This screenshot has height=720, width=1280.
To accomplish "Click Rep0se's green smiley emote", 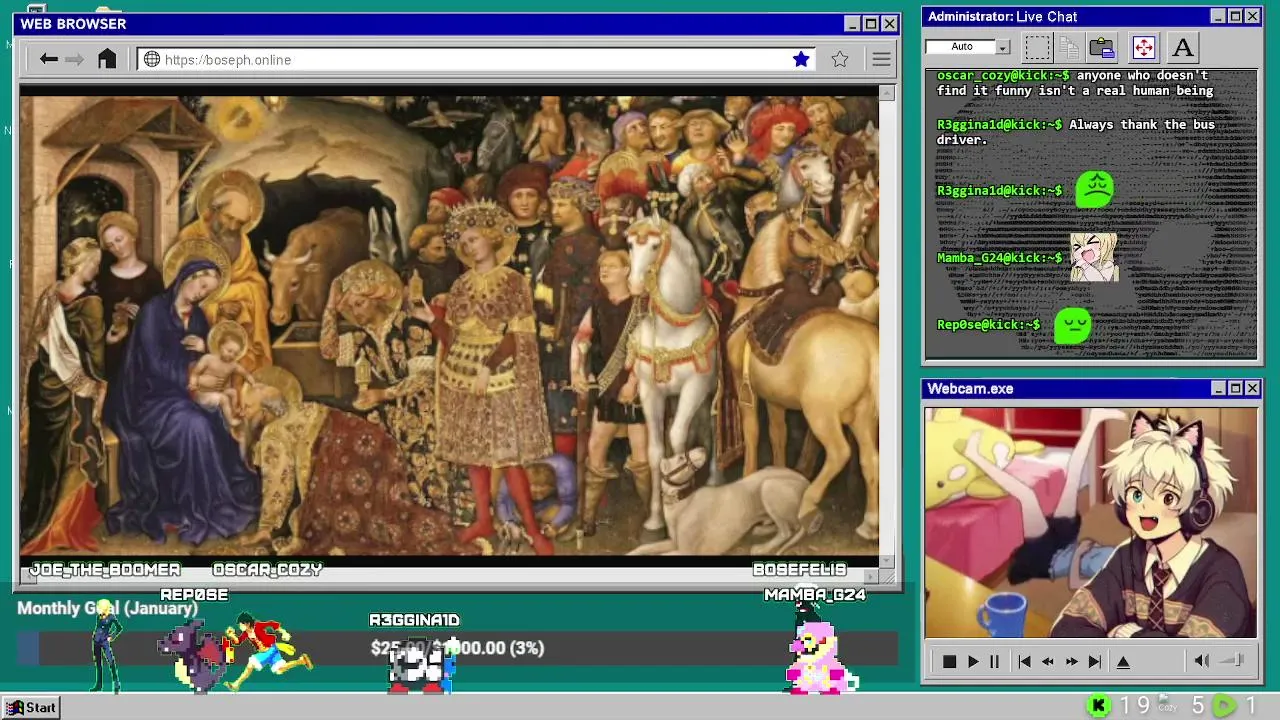I will (1073, 324).
